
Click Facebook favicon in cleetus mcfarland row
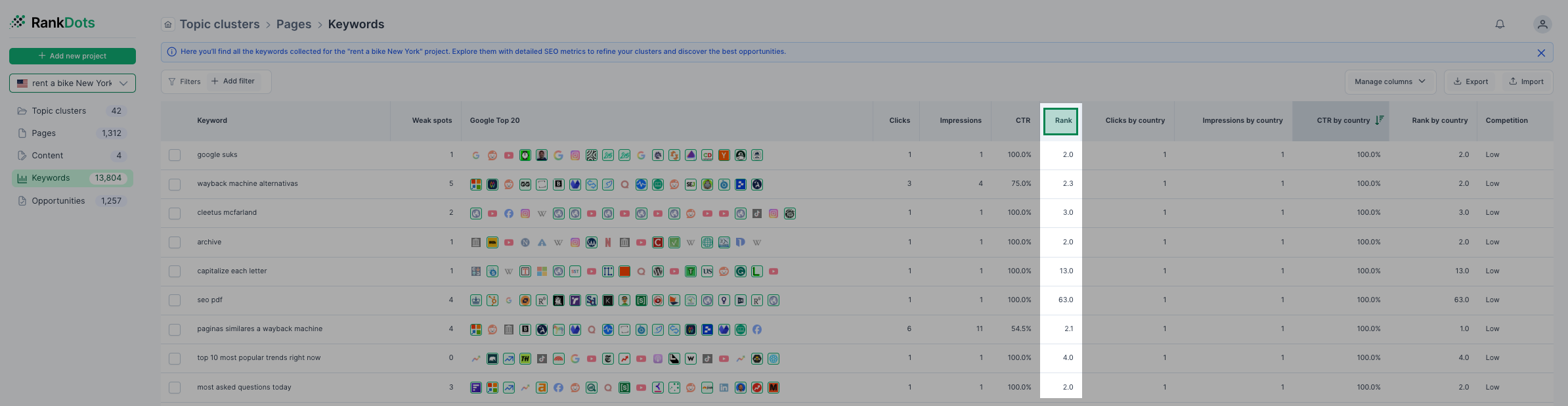pyautogui.click(x=509, y=214)
